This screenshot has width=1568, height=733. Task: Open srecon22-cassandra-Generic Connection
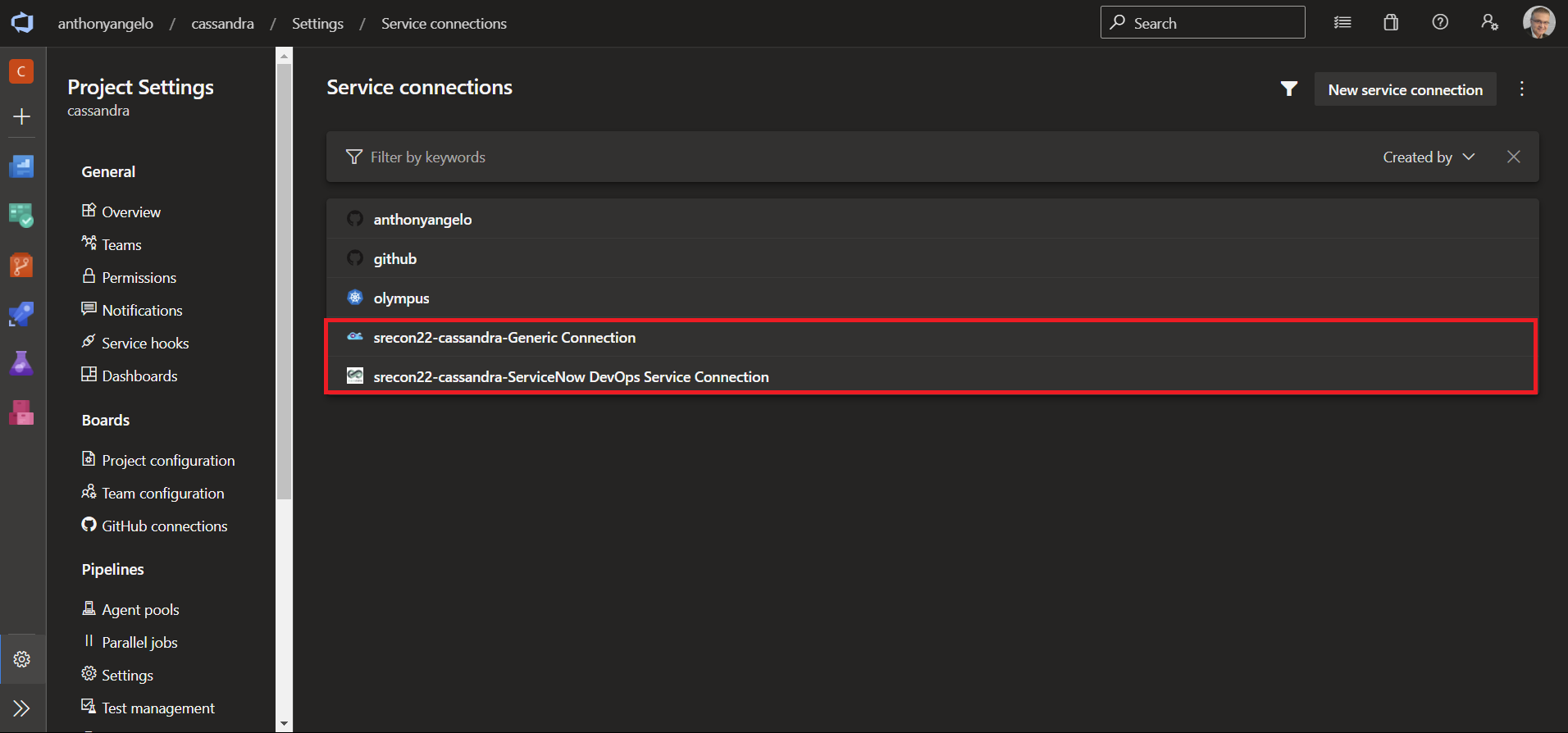pyautogui.click(x=932, y=337)
